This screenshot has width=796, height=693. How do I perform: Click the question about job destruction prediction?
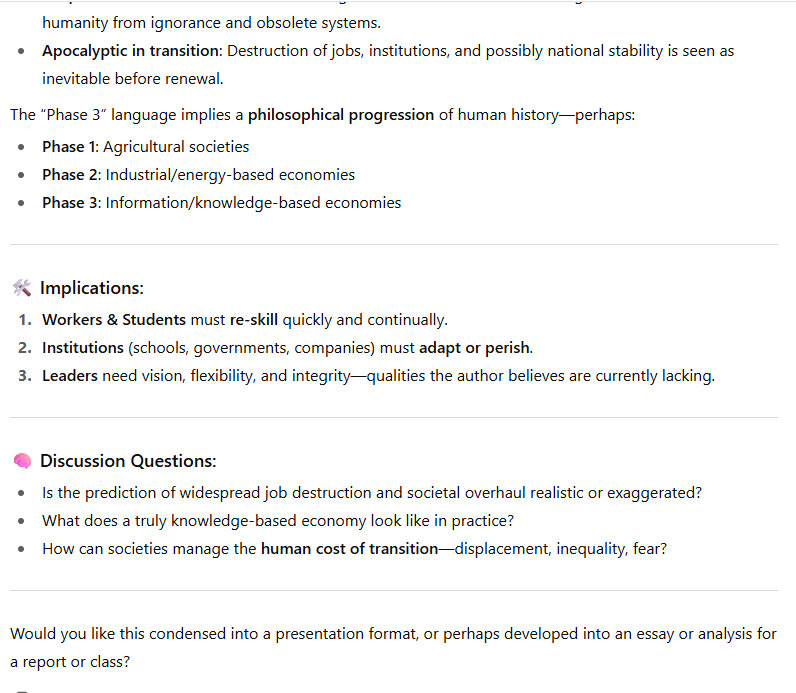371,492
